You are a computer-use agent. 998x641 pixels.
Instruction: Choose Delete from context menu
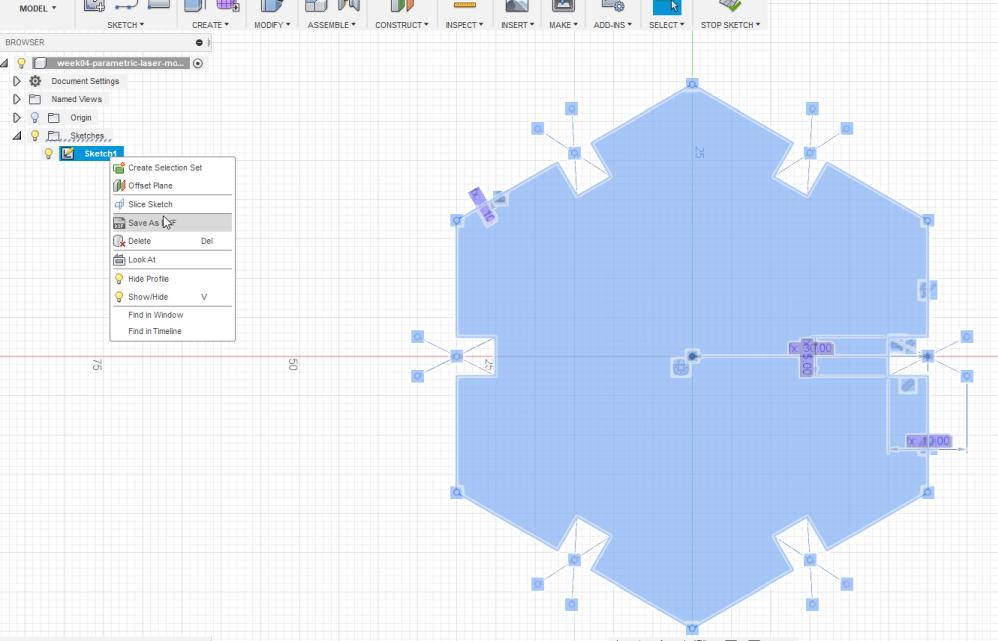172,241
